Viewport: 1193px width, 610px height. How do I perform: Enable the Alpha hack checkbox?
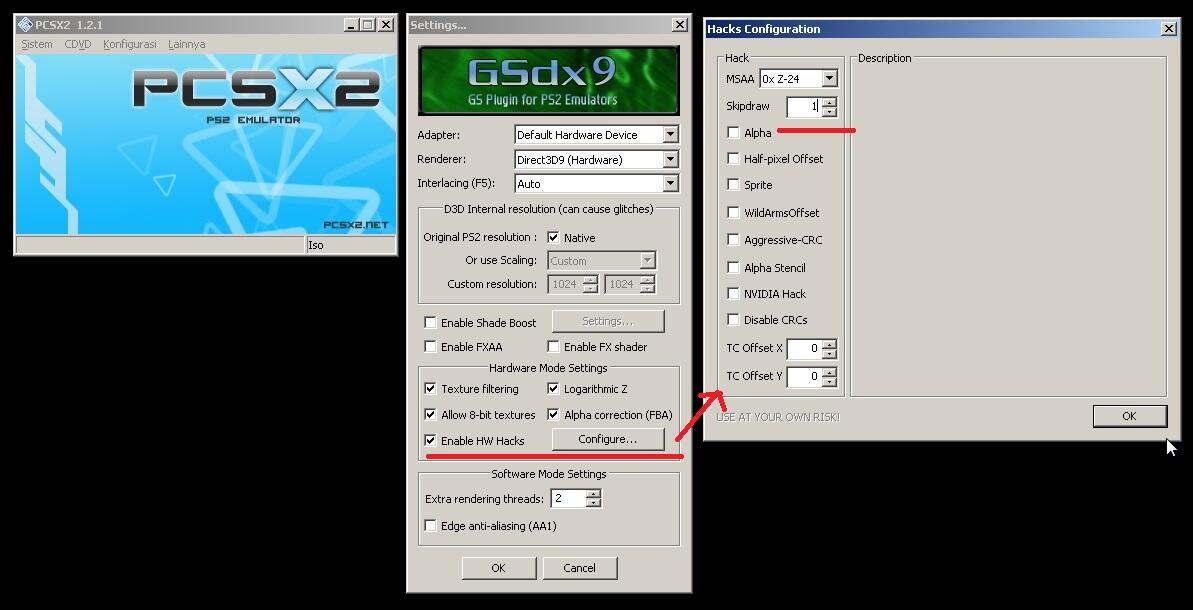[733, 132]
